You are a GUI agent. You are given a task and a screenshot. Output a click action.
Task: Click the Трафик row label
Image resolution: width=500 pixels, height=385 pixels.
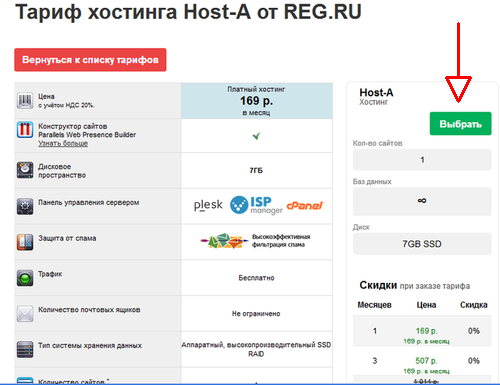pos(50,274)
